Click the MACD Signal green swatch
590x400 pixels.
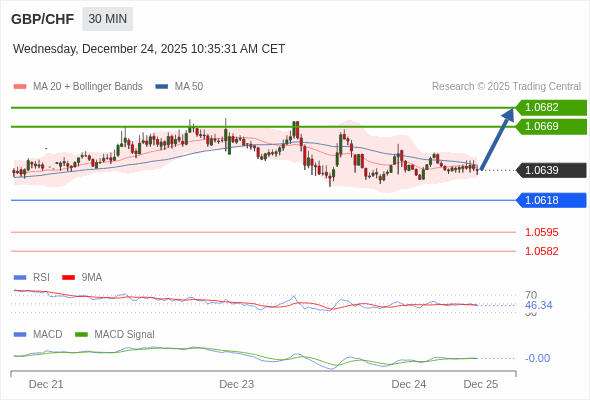tap(81, 335)
